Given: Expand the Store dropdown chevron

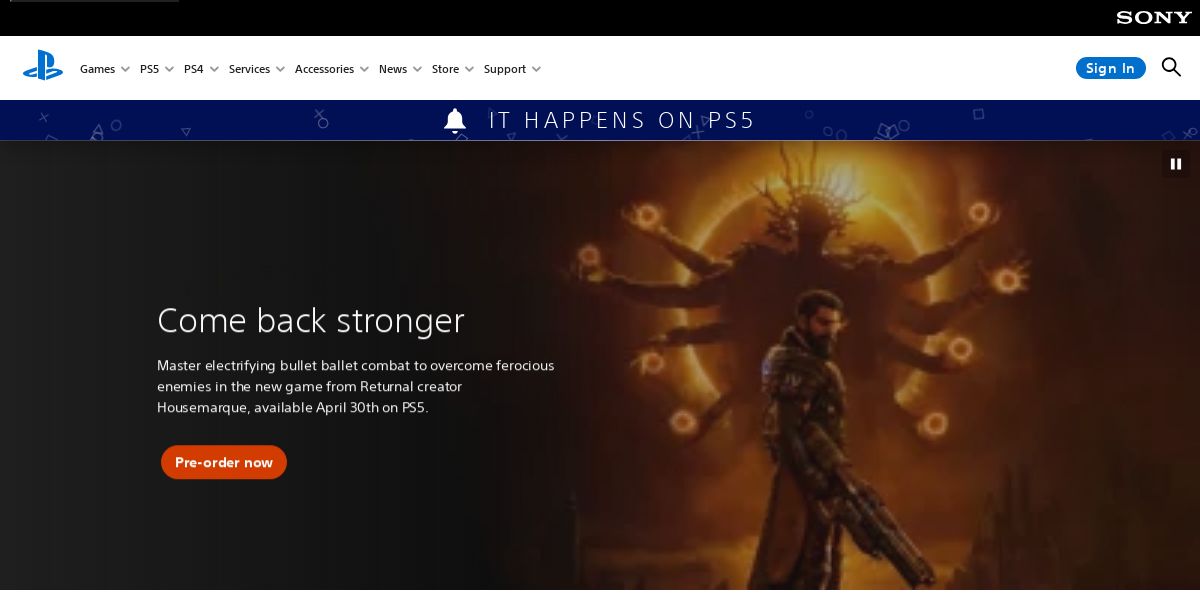Looking at the screenshot, I should (469, 69).
